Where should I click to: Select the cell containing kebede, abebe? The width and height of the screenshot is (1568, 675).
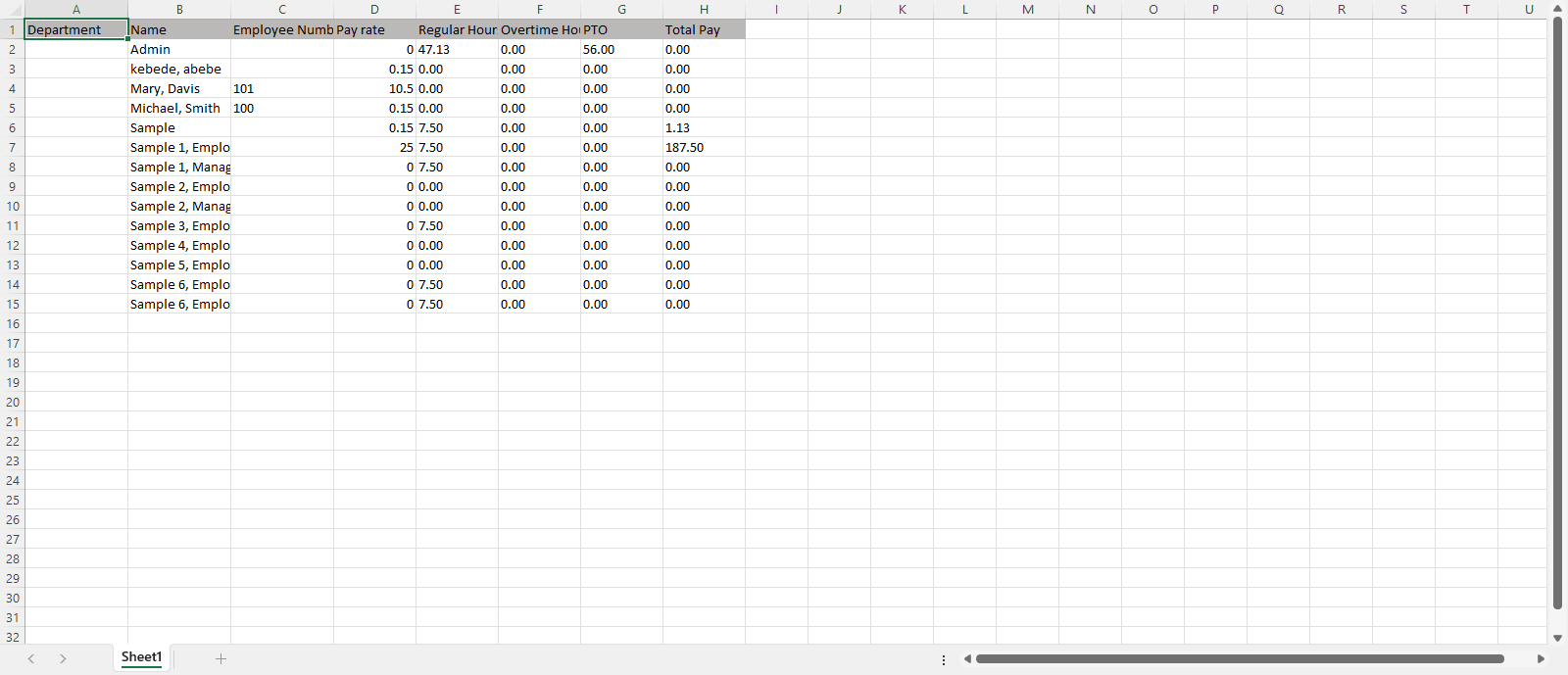click(179, 69)
